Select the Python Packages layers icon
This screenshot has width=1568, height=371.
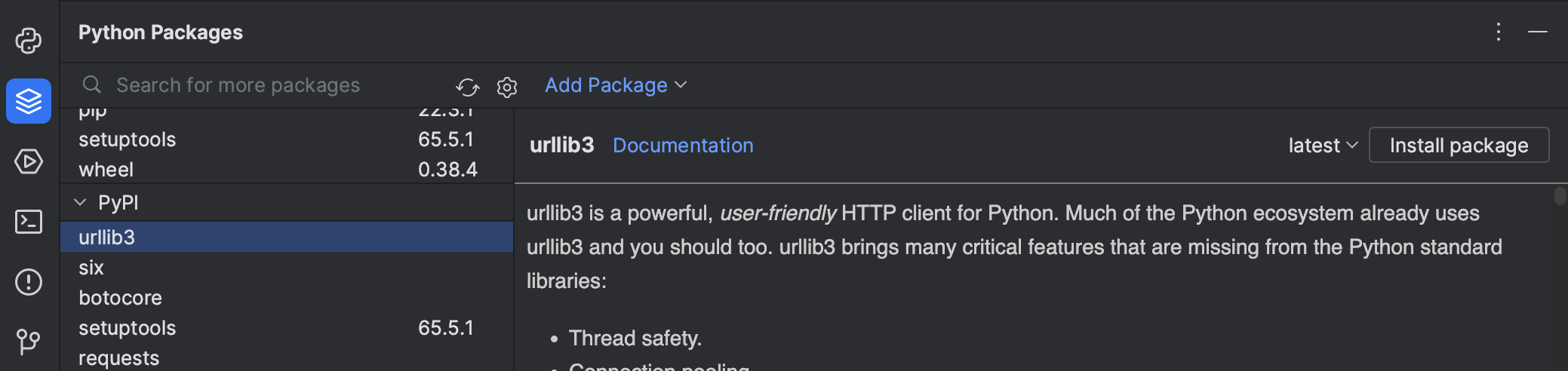(29, 101)
